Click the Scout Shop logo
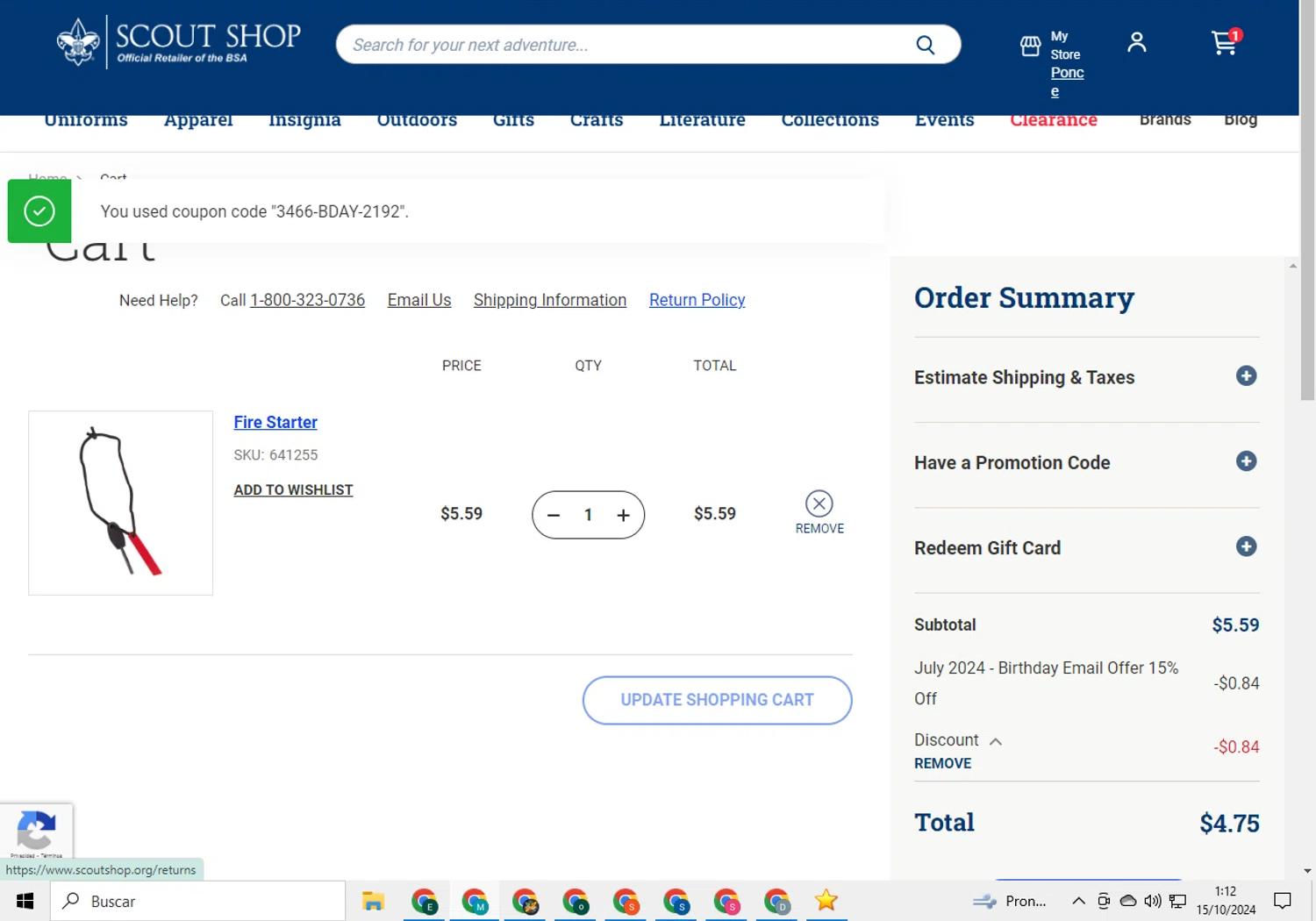 [179, 42]
